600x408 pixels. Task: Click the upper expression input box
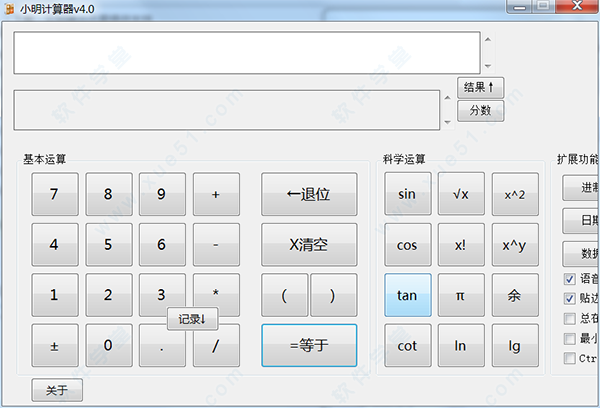tap(246, 52)
